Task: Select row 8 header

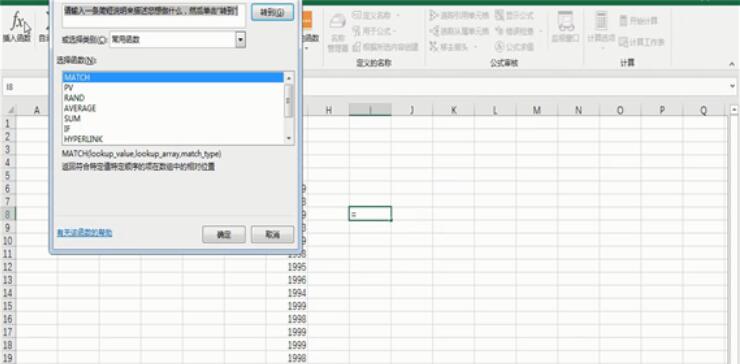Action: click(x=9, y=214)
